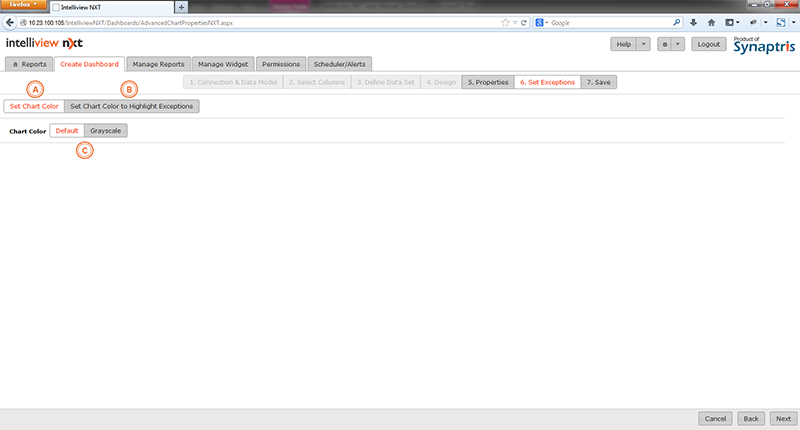
Task: Bookmark this page with the star icon
Action: pos(504,22)
